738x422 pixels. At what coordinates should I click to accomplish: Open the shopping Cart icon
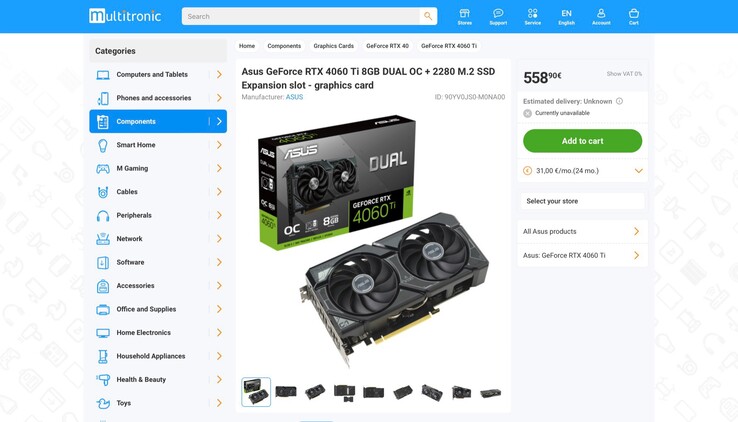[634, 16]
